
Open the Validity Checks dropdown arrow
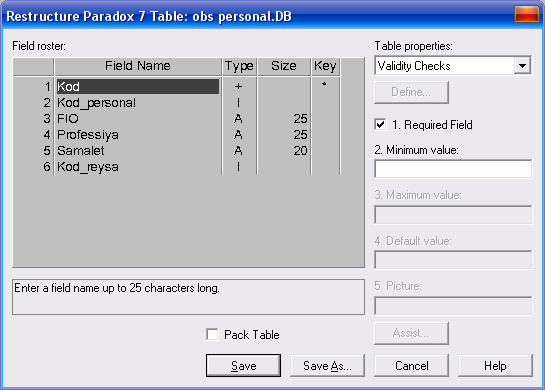tap(522, 65)
